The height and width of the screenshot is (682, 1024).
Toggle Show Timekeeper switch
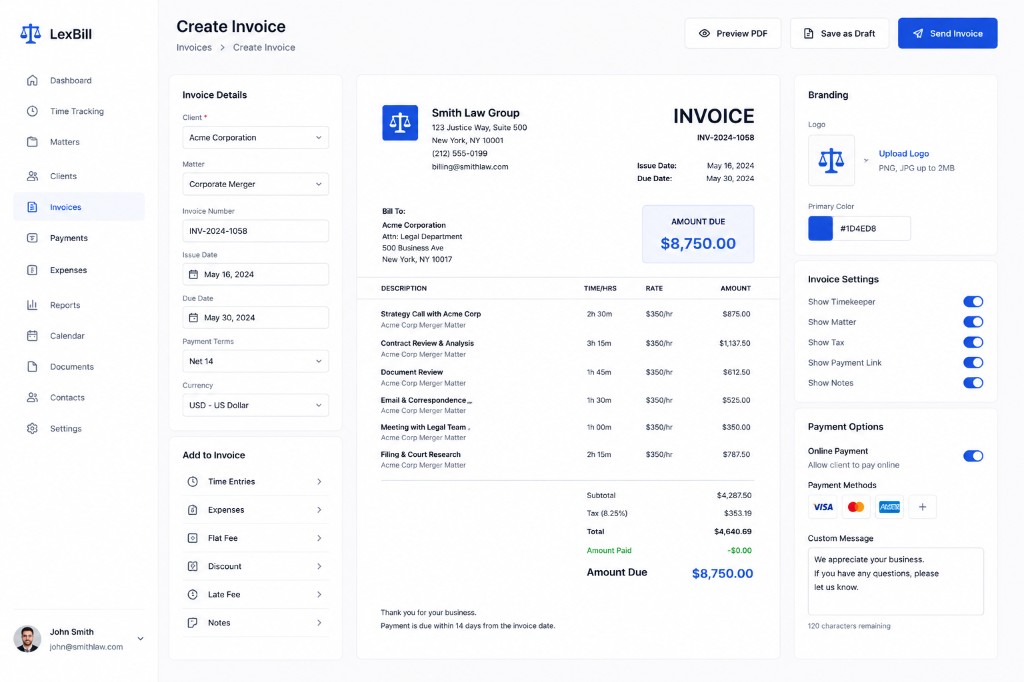pyautogui.click(x=973, y=301)
